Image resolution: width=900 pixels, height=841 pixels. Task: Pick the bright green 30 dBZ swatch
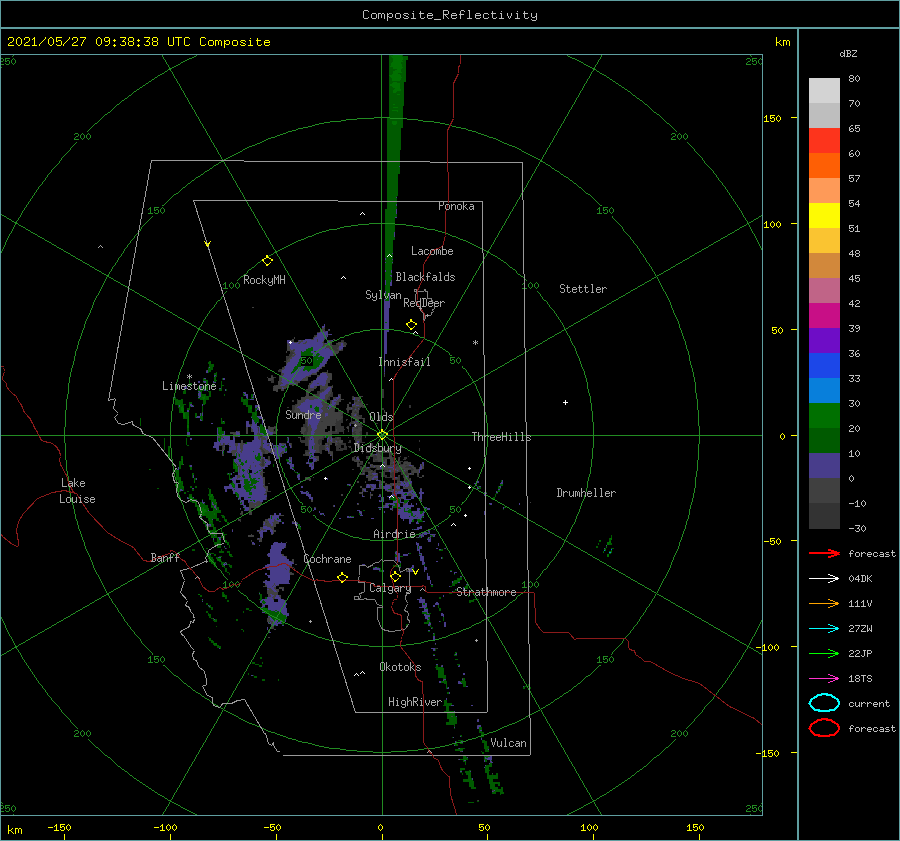point(824,416)
